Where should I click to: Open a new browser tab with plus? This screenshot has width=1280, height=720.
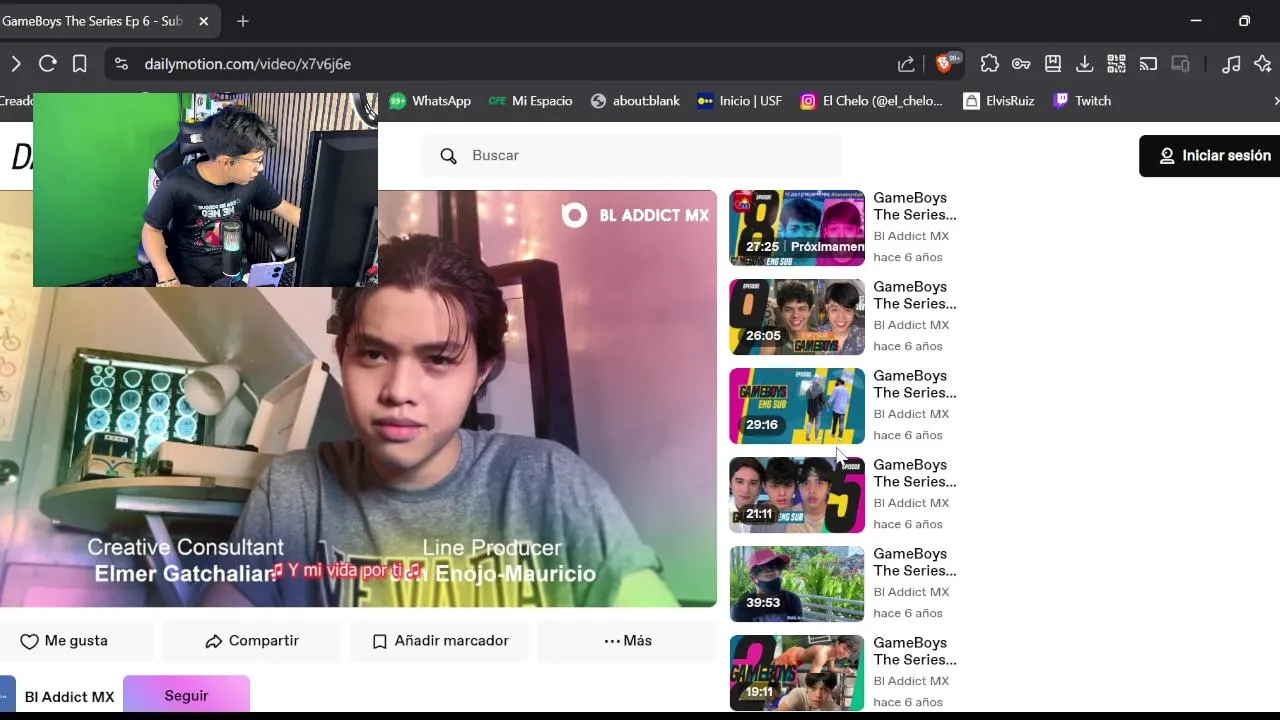243,21
